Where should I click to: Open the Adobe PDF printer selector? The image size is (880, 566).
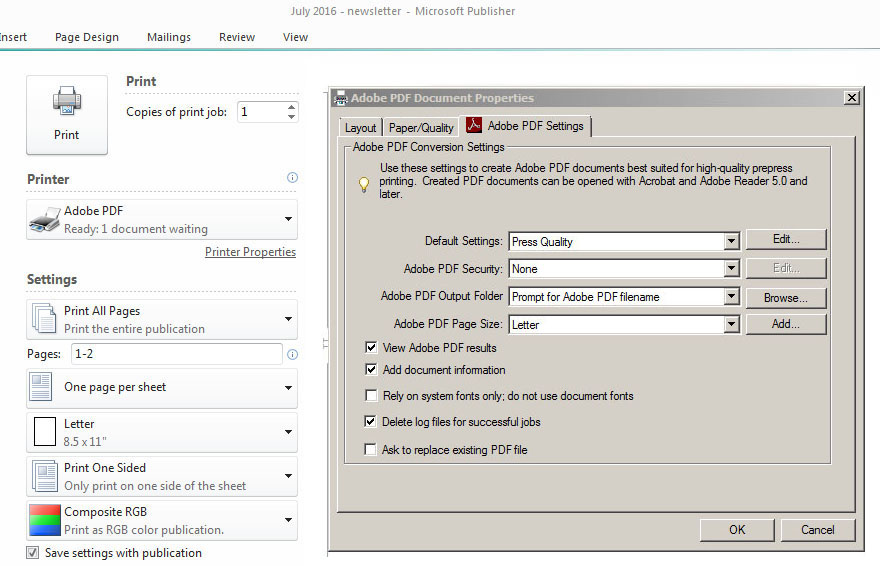click(162, 219)
